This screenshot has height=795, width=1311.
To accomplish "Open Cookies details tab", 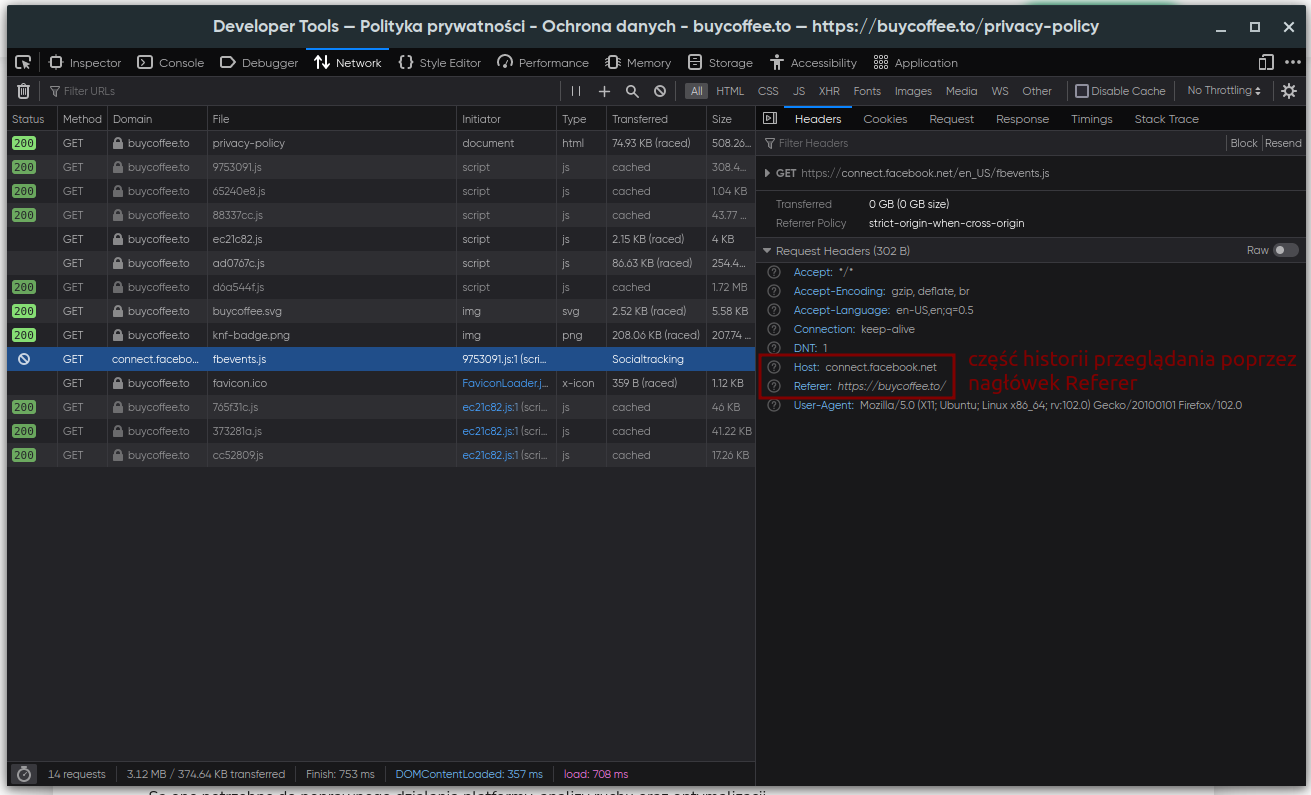I will coord(885,119).
